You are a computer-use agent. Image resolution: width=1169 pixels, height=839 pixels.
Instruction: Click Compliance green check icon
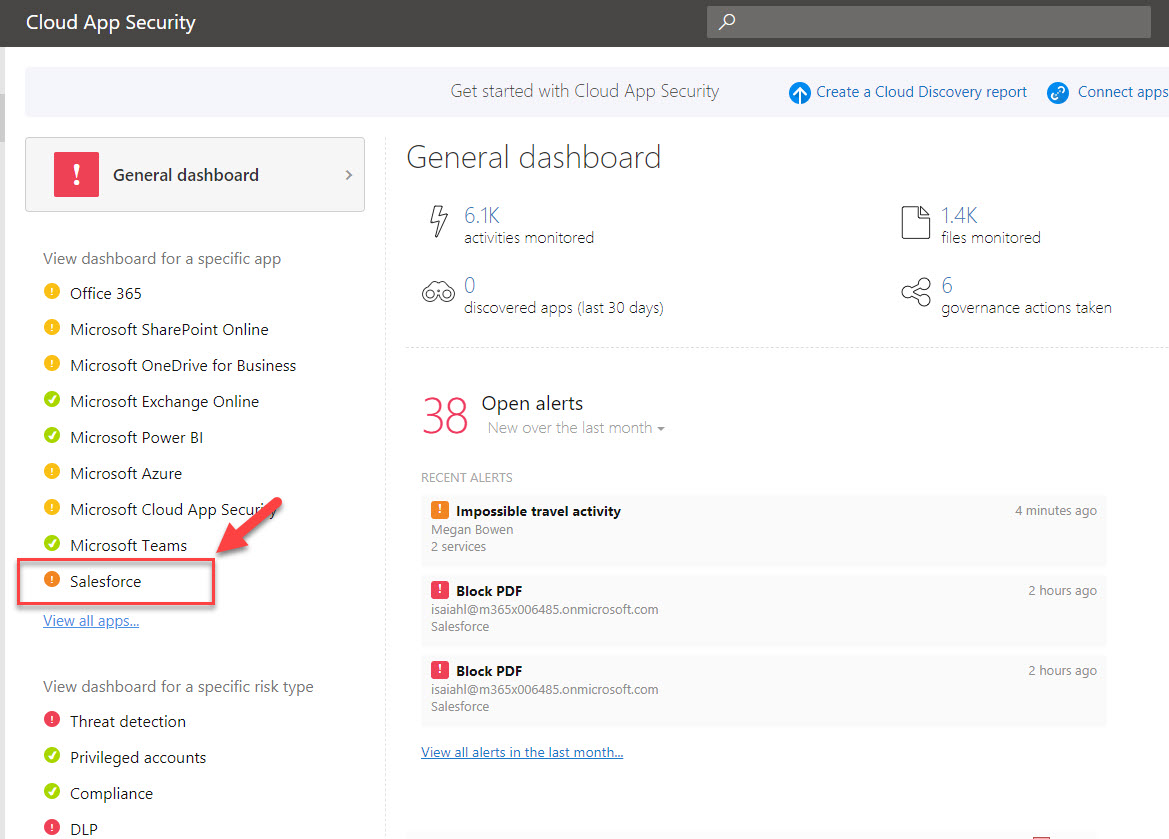[x=51, y=791]
